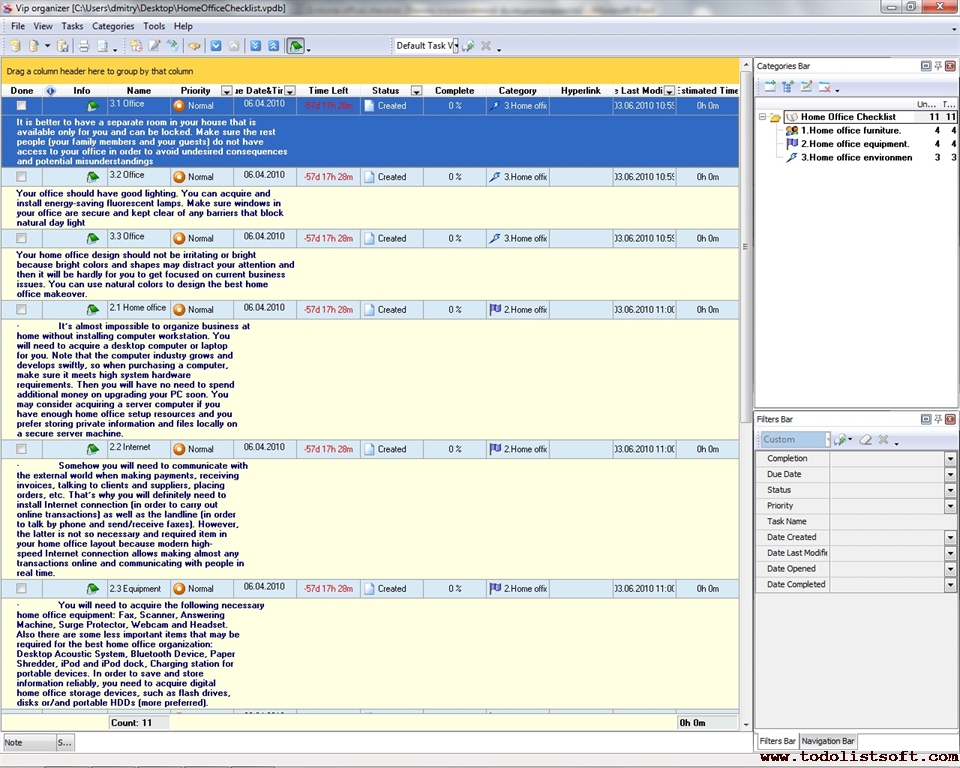
Task: Switch to the Navigation Bar tab
Action: click(x=827, y=741)
